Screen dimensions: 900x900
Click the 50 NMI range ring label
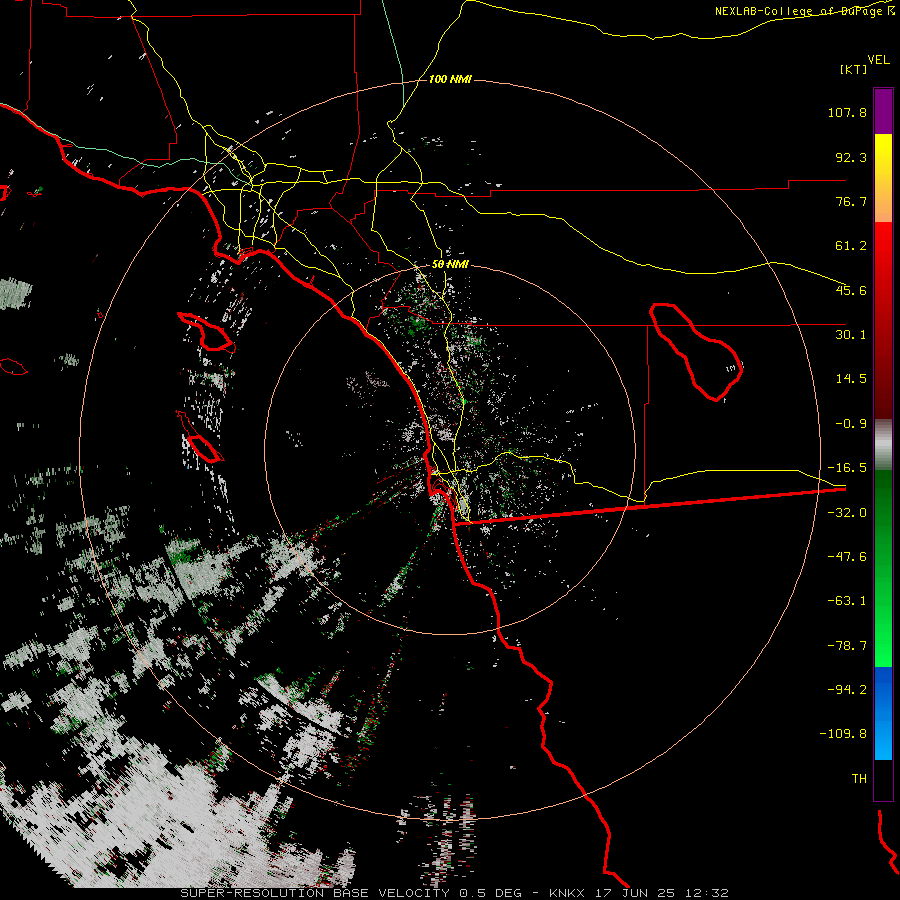[x=450, y=265]
